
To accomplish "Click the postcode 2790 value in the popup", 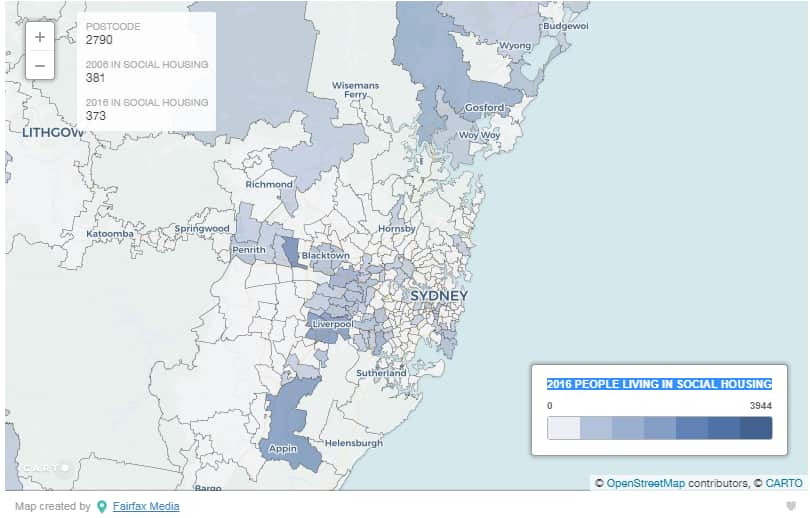I will tap(99, 40).
